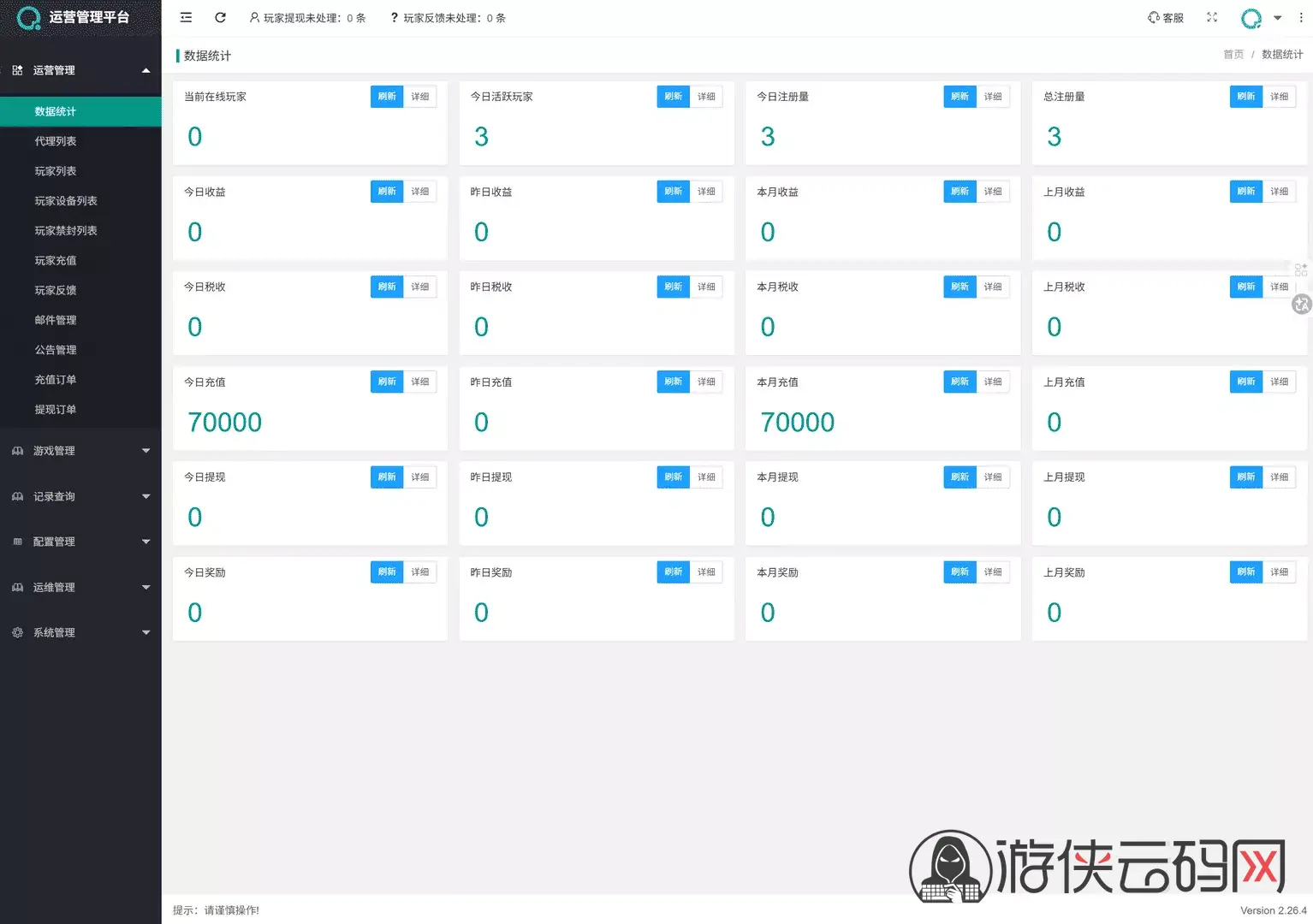The height and width of the screenshot is (924, 1313).
Task: View 详细 for 今日充值 card
Action: coord(420,382)
